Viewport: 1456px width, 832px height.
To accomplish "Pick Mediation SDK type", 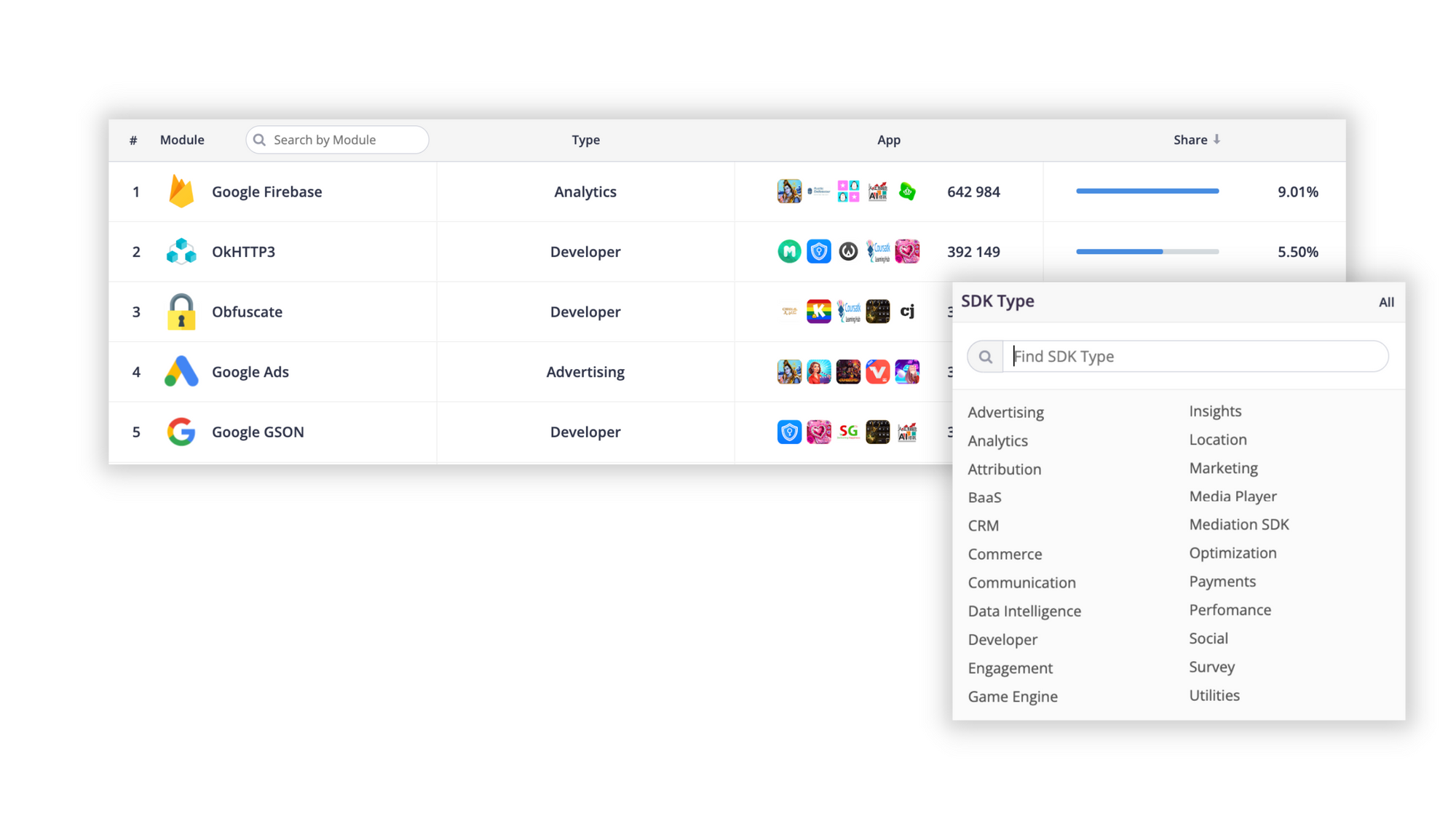I will pos(1239,525).
